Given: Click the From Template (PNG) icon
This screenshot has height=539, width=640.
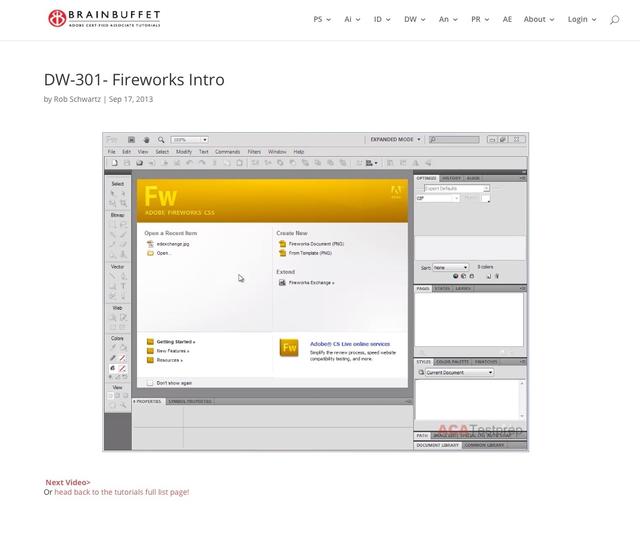Looking at the screenshot, I should click(282, 253).
